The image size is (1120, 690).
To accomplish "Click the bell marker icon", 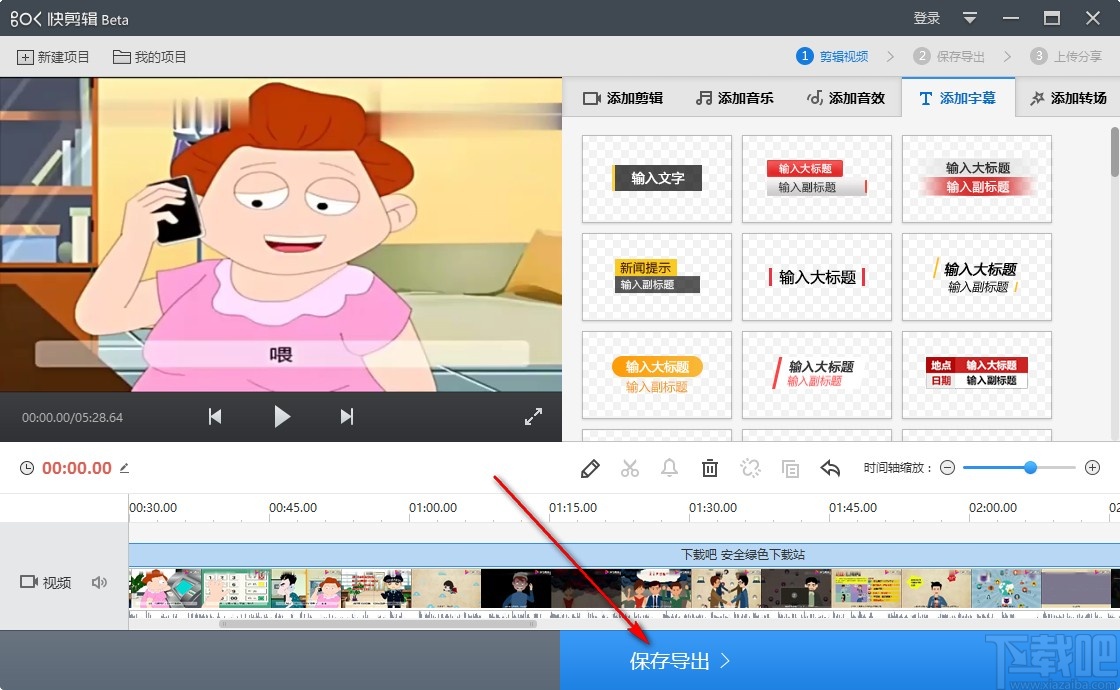I will coord(669,469).
